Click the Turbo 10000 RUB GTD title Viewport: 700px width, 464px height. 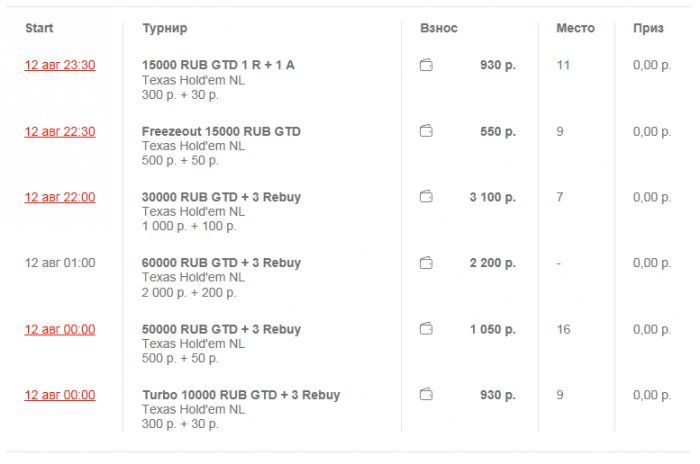click(241, 395)
